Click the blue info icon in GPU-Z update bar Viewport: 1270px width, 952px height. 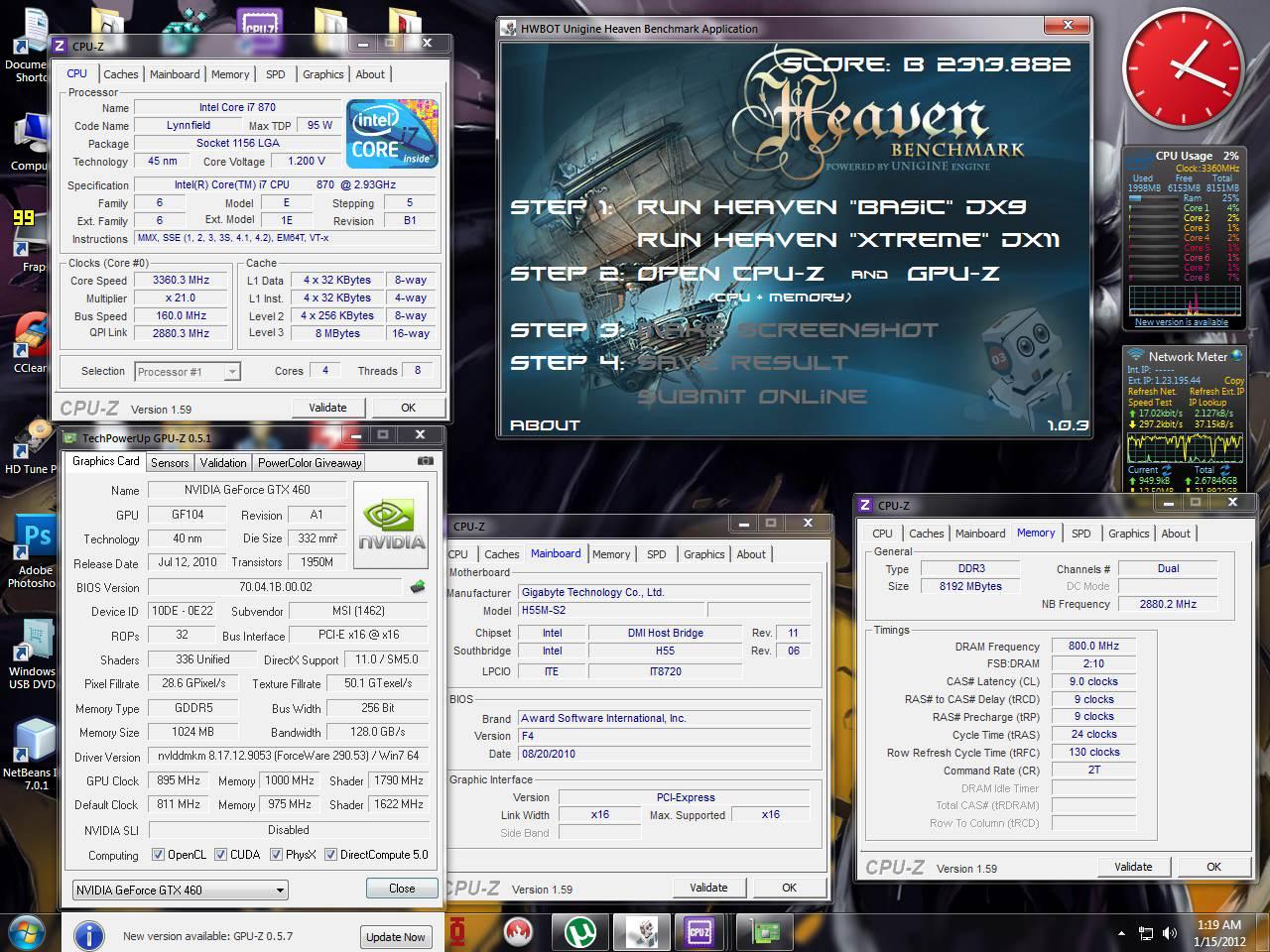coord(89,935)
